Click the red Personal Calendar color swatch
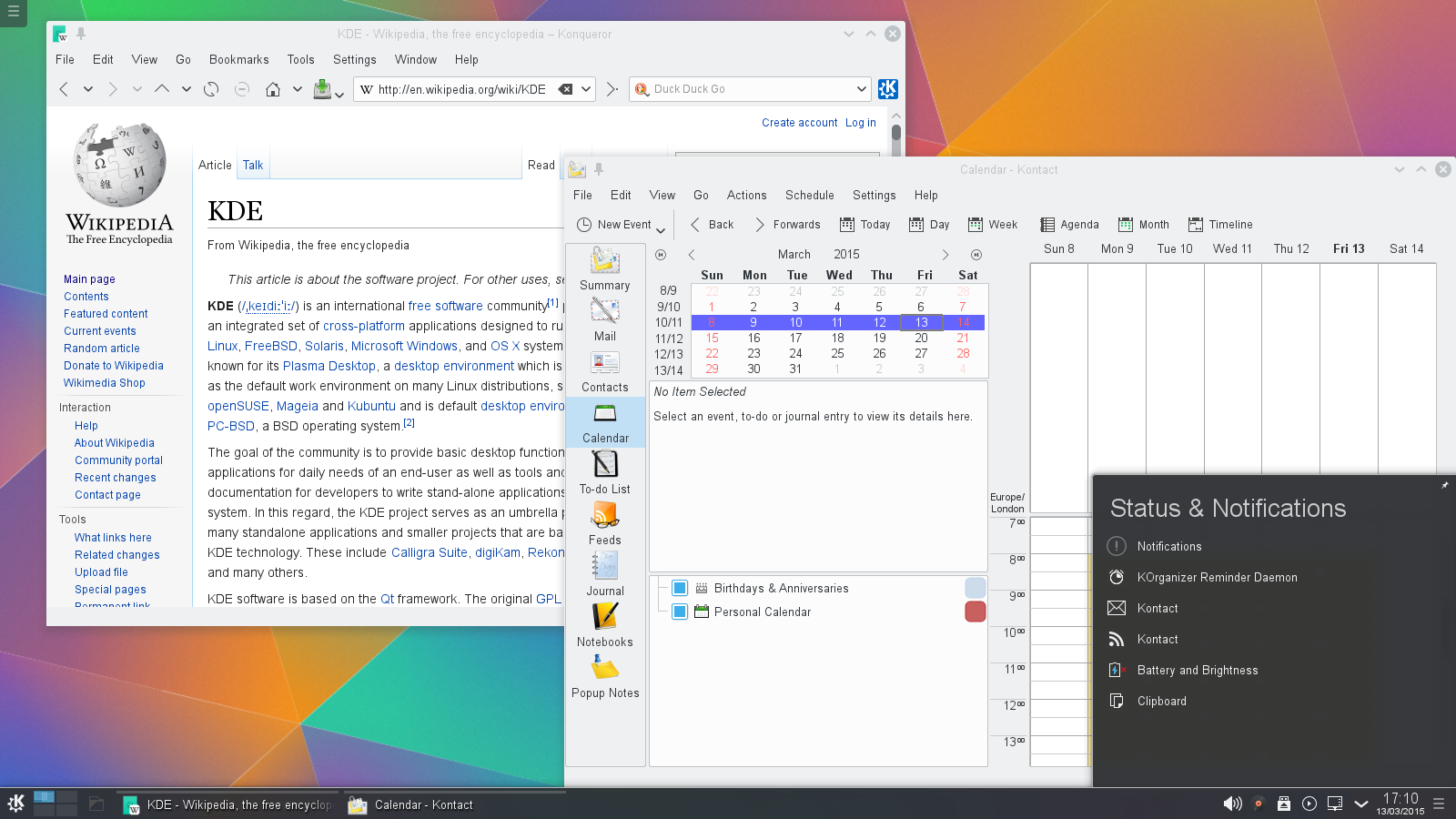Viewport: 1456px width, 819px height. tap(975, 612)
